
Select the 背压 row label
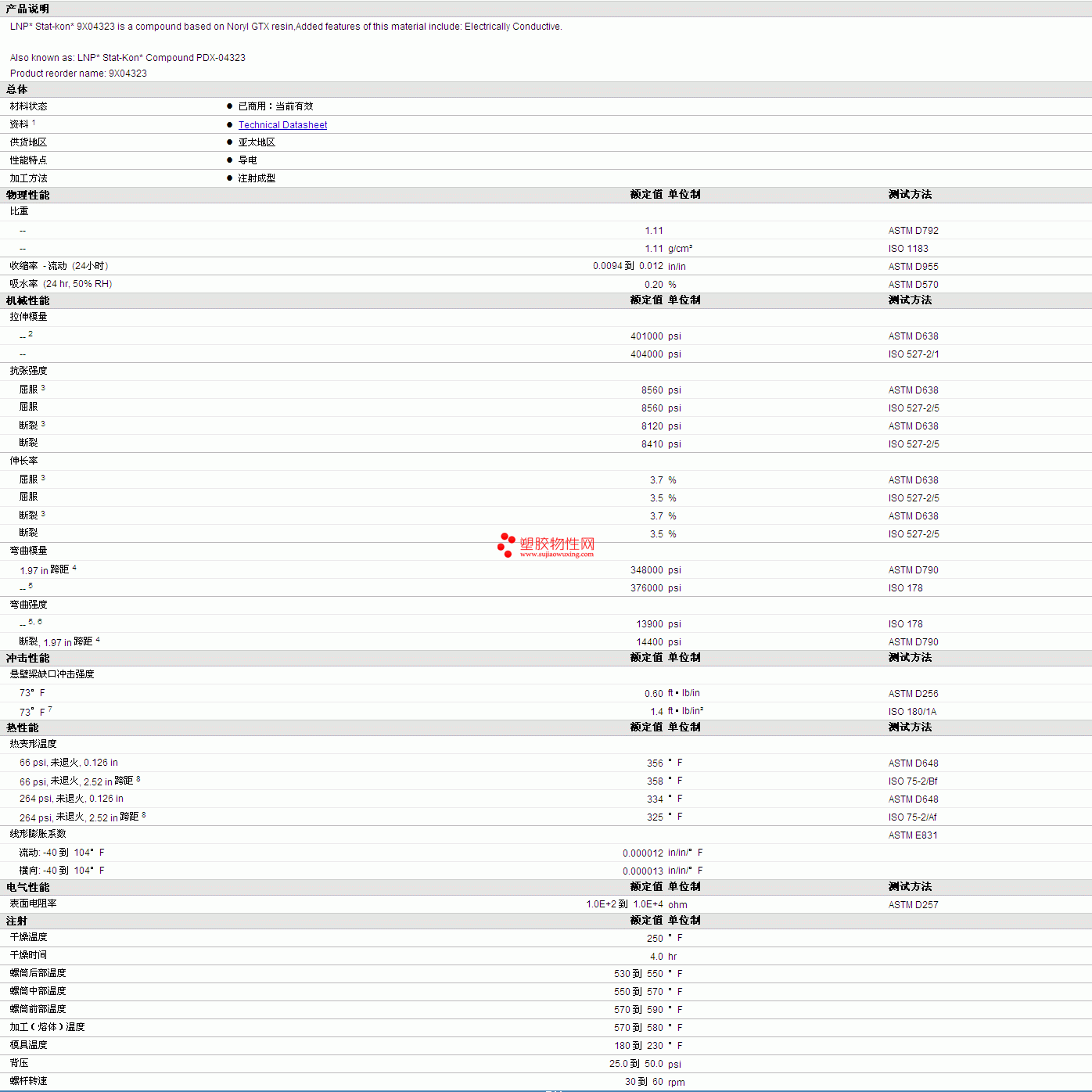[x=19, y=1063]
